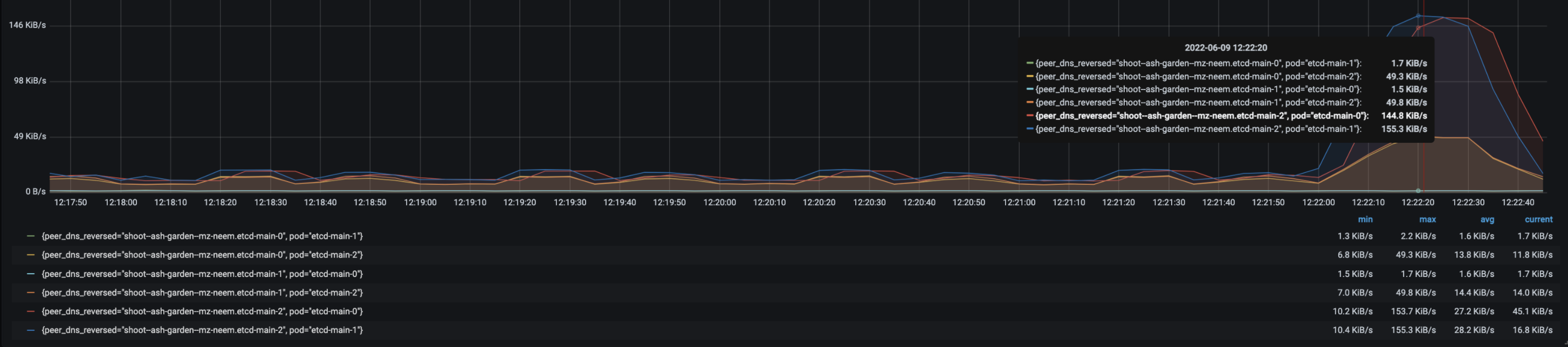Open color picker for yellow etcd-main-0 / pod etcd-main-2 series
Screen dimensions: 1568x347
click(x=30, y=255)
